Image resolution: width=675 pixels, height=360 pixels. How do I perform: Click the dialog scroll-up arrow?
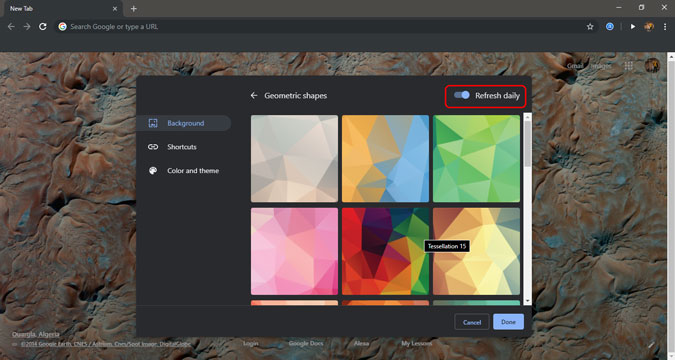click(528, 117)
